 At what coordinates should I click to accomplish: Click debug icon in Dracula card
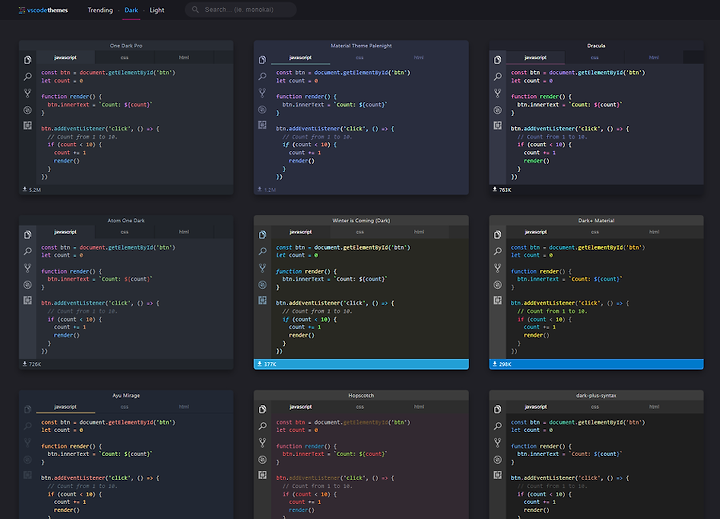[x=498, y=110]
